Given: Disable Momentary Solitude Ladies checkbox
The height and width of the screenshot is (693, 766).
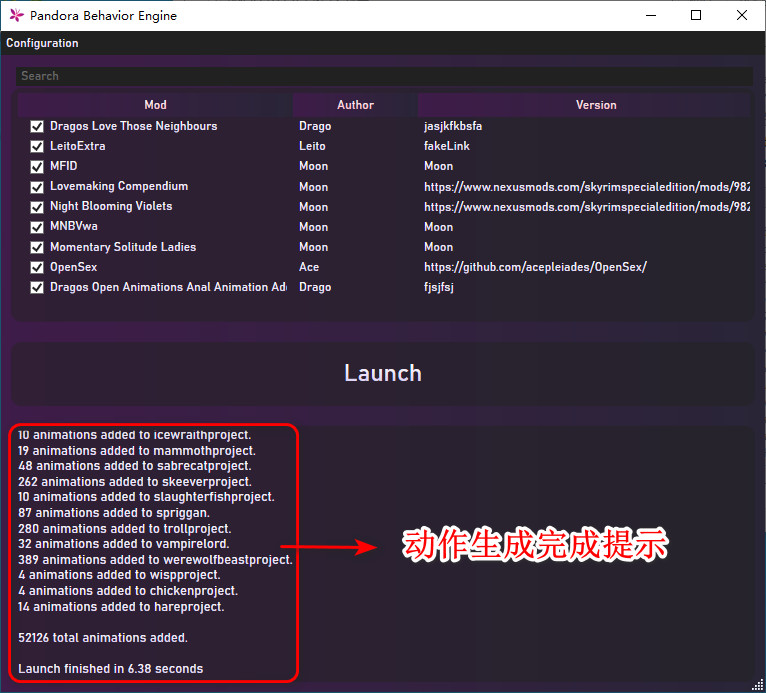Looking at the screenshot, I should click(37, 247).
